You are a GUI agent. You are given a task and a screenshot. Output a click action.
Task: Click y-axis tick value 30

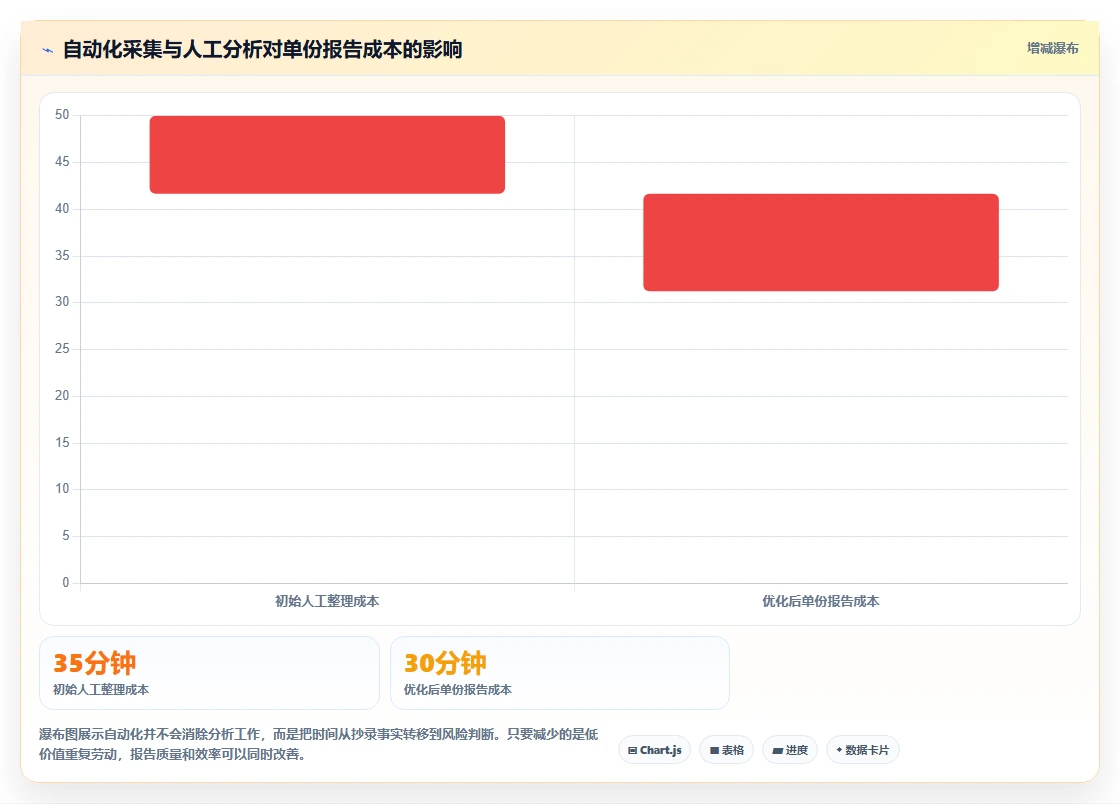(x=62, y=302)
